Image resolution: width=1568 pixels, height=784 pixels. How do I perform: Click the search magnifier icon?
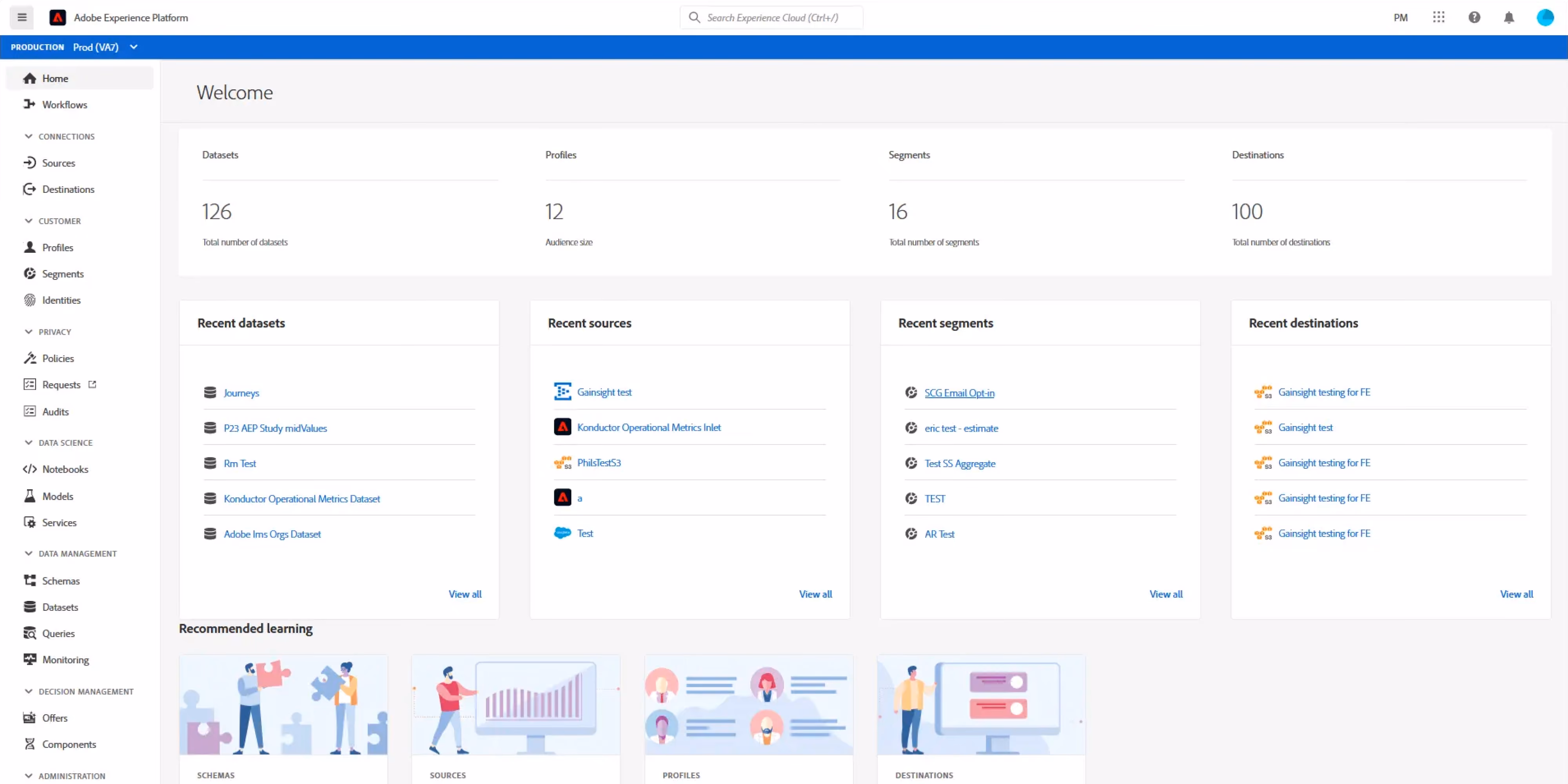tap(694, 18)
